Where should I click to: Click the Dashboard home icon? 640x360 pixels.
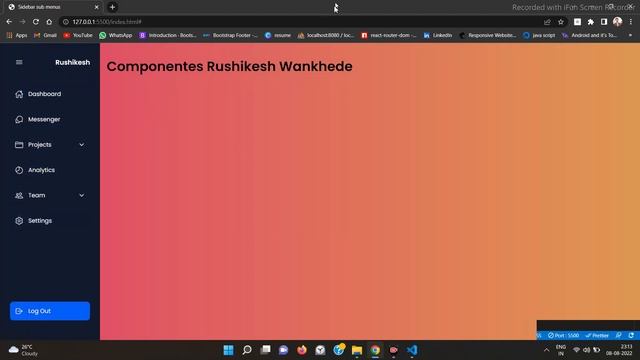click(x=19, y=94)
